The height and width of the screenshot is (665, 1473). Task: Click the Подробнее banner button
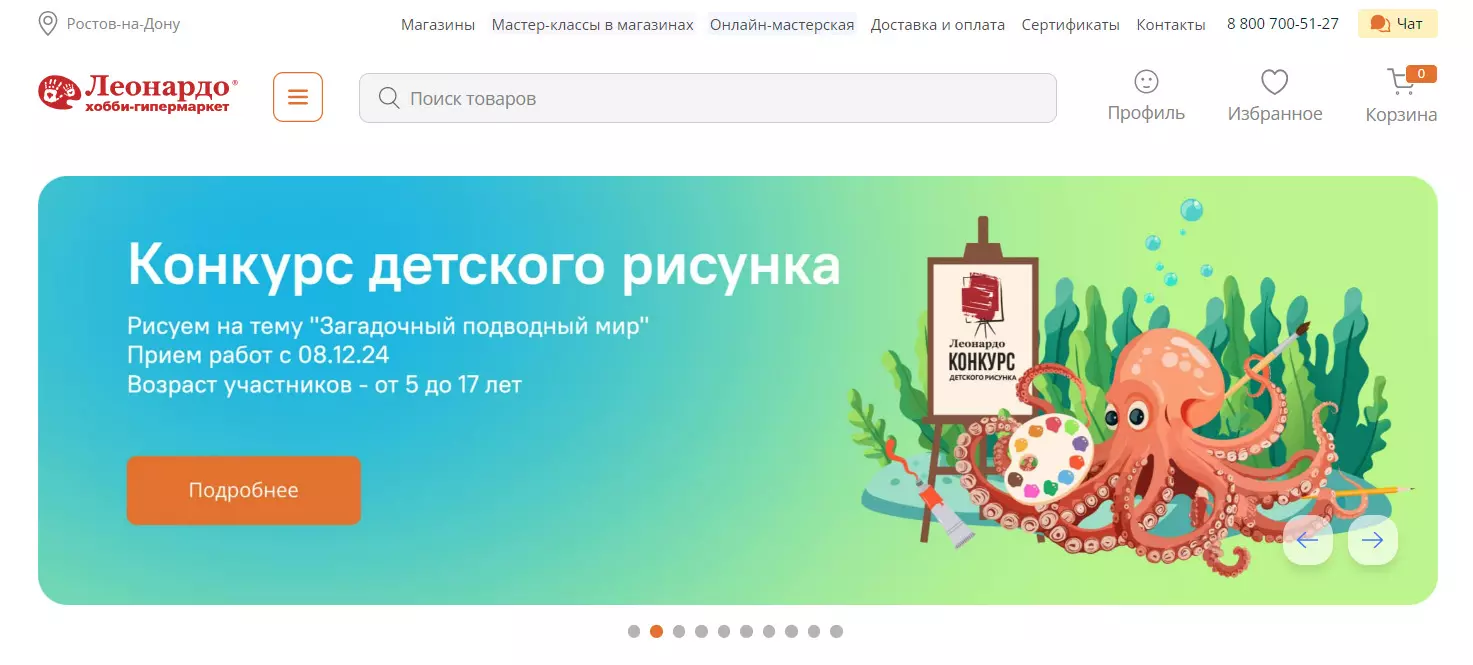[x=243, y=490]
